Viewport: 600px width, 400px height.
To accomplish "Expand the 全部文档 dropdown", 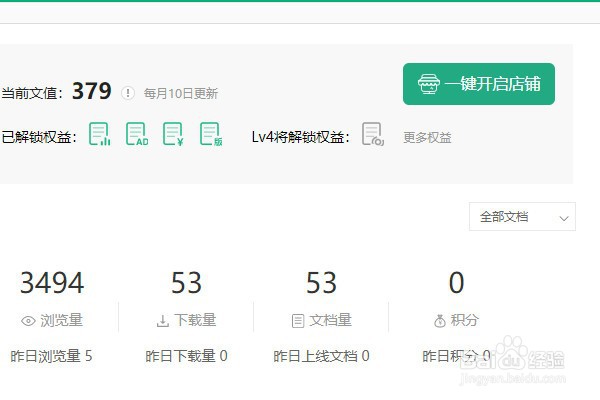I will tap(522, 217).
